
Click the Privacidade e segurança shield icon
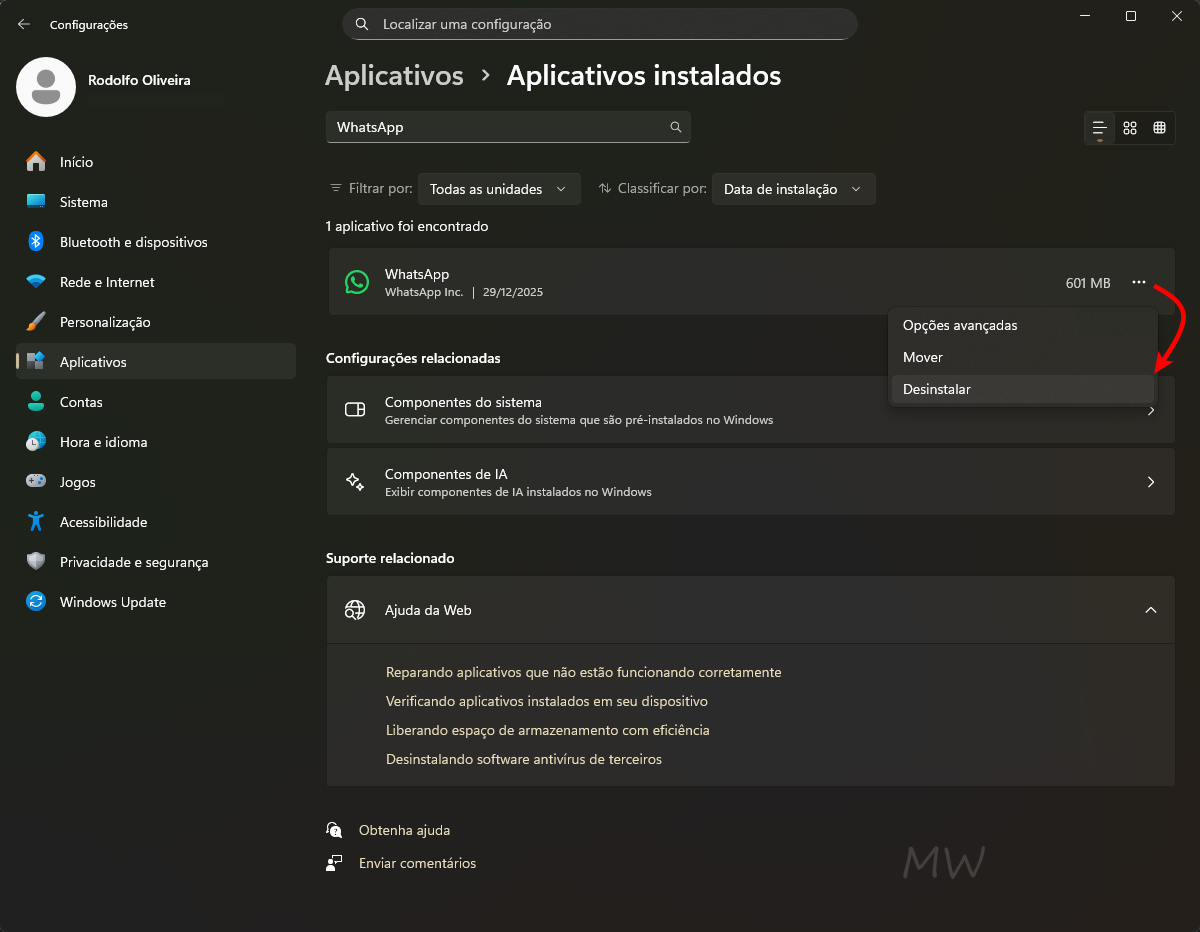[x=36, y=562]
